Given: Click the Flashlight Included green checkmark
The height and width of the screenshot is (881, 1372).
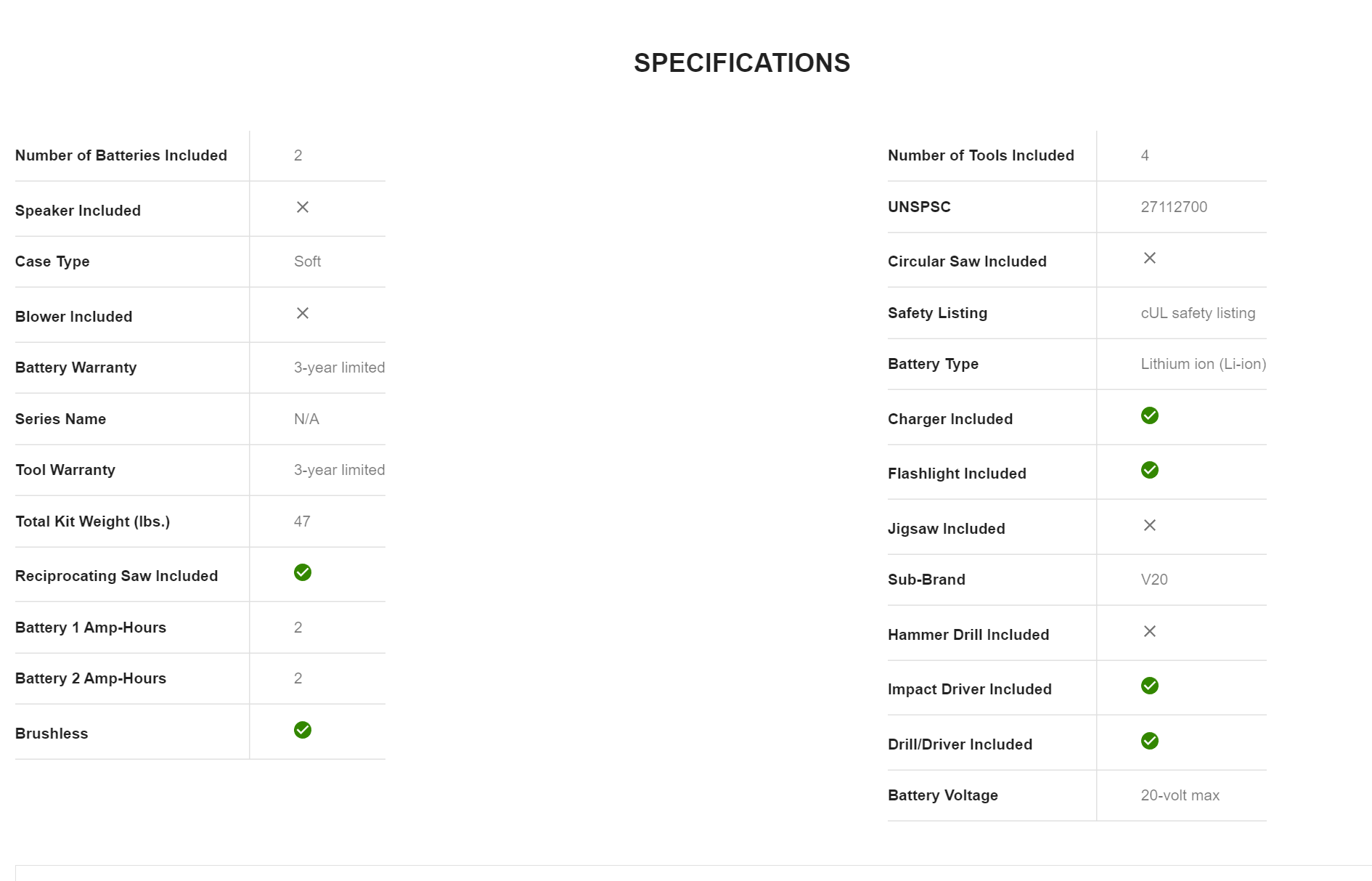Looking at the screenshot, I should (1150, 470).
